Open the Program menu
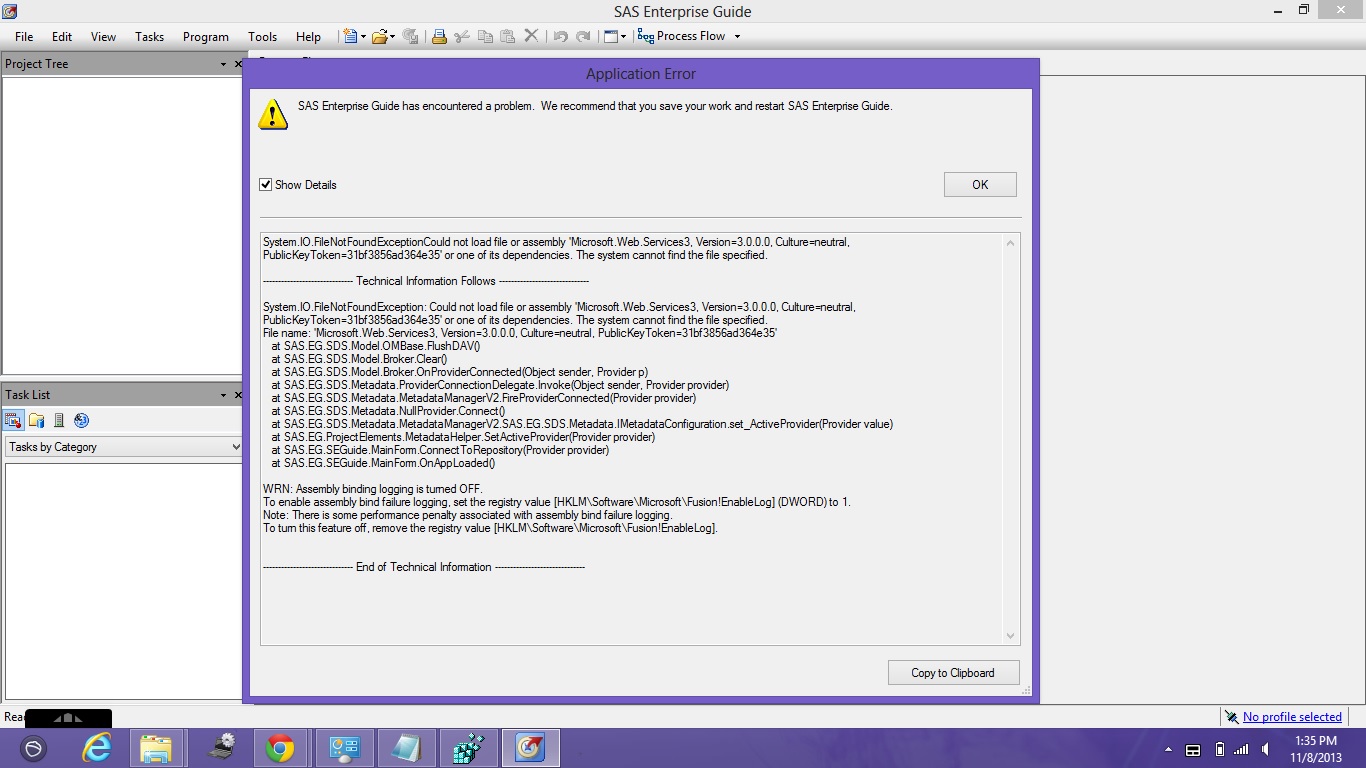This screenshot has width=1366, height=768. click(205, 36)
